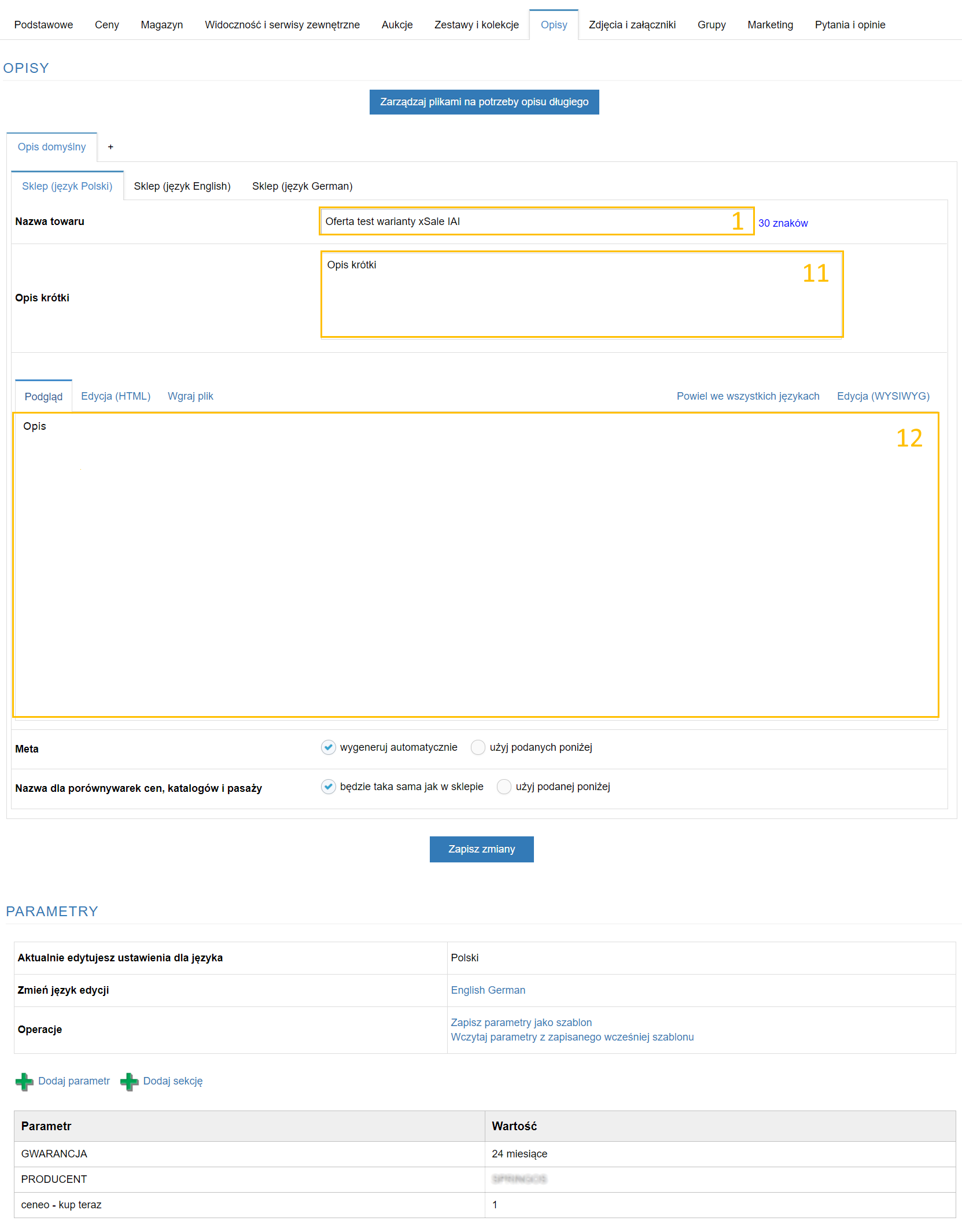
Task: Click Zapisz parametry jako szablon link
Action: click(x=521, y=1023)
